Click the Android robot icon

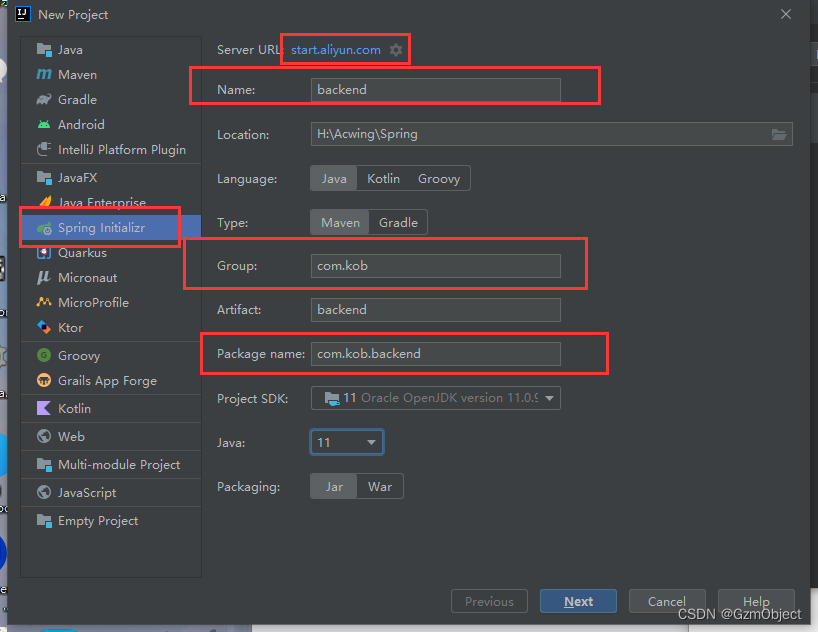coord(44,125)
